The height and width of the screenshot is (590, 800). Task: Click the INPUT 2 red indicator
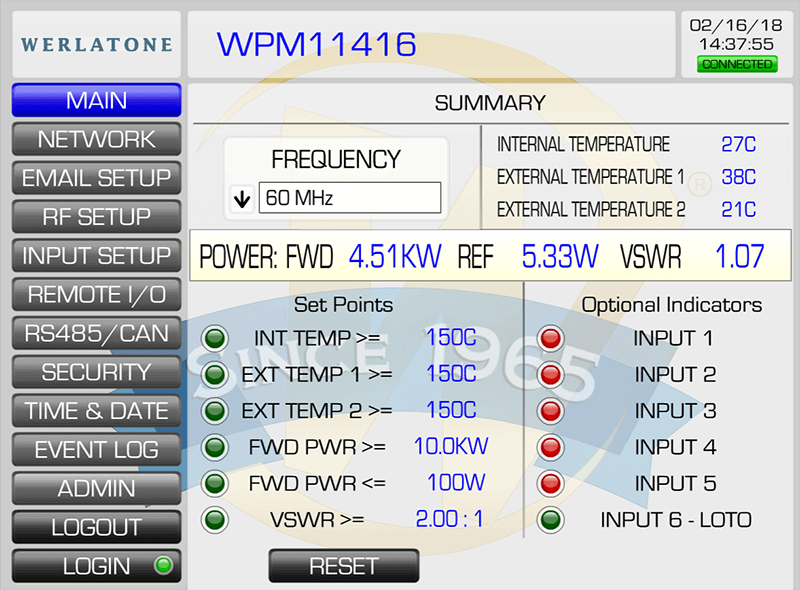tap(551, 374)
